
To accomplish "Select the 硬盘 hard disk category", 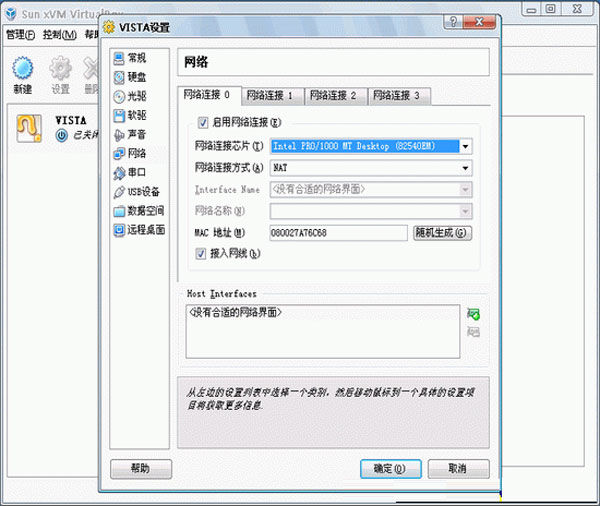I will pos(130,77).
